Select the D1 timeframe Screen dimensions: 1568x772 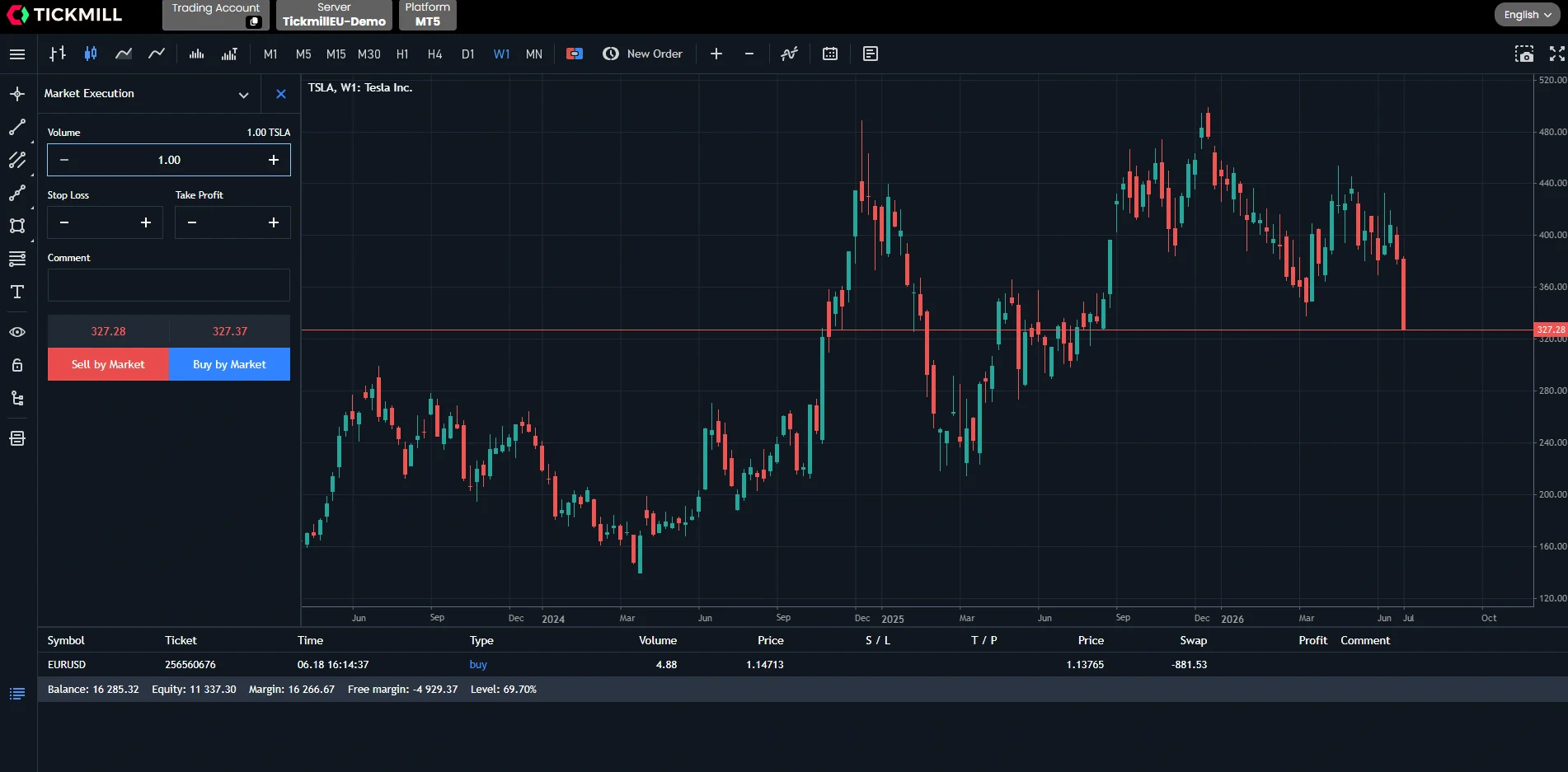click(x=468, y=54)
